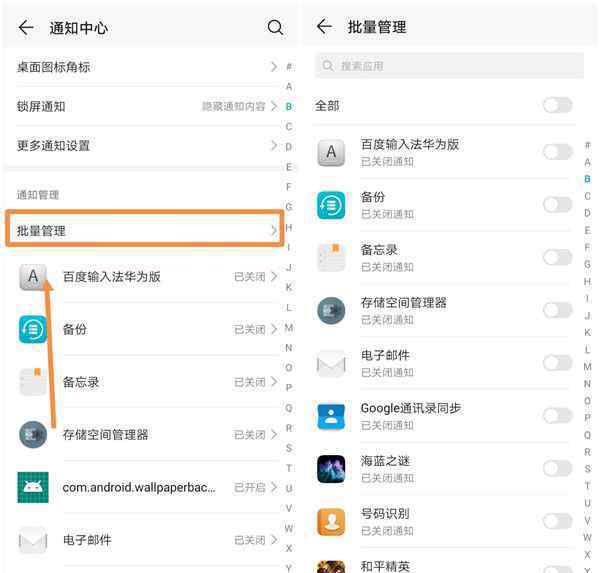600x573 pixels.
Task: Enable notifications for 百度输入法华为版
Action: tap(558, 152)
